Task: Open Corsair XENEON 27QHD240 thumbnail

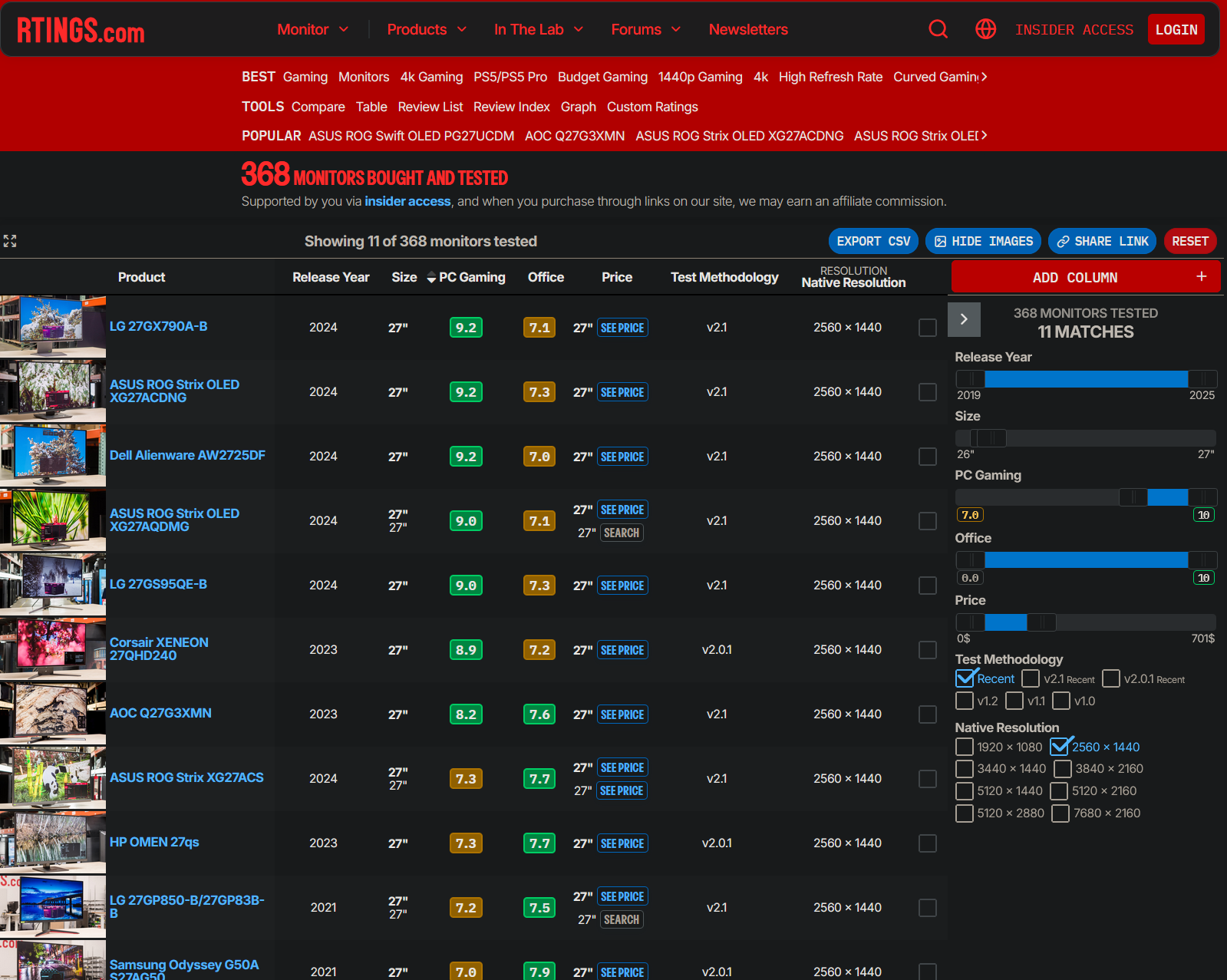Action: [x=53, y=649]
